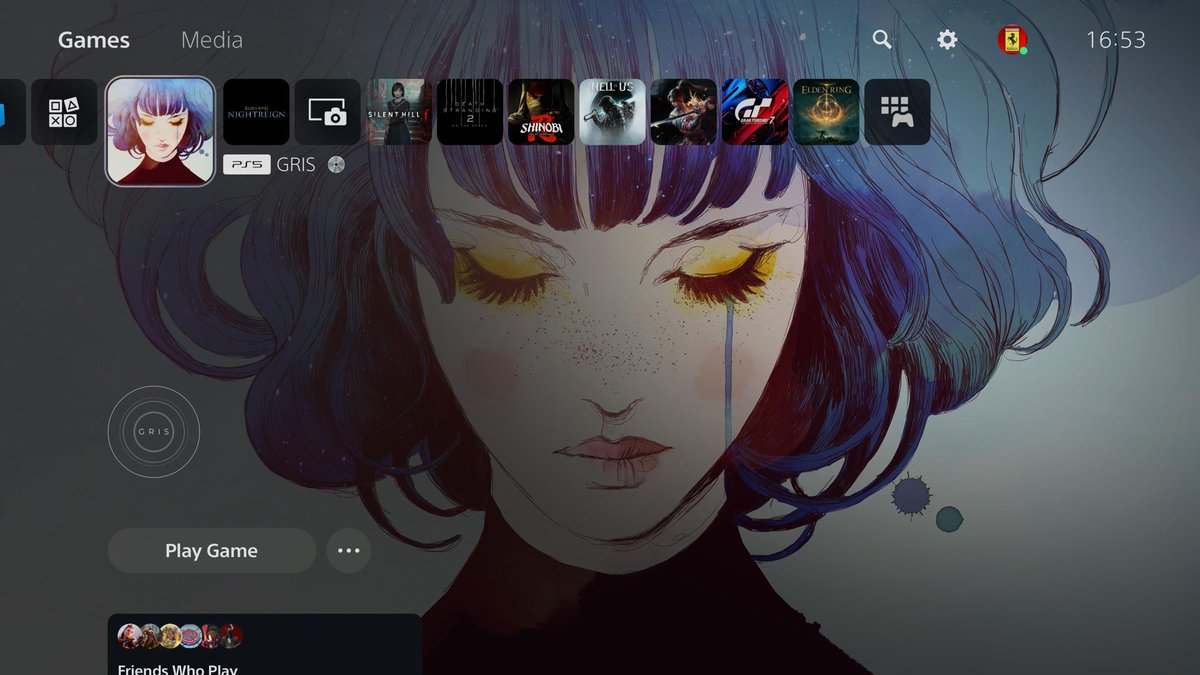Click the PS5 platform badge
1200x675 pixels.
point(246,165)
